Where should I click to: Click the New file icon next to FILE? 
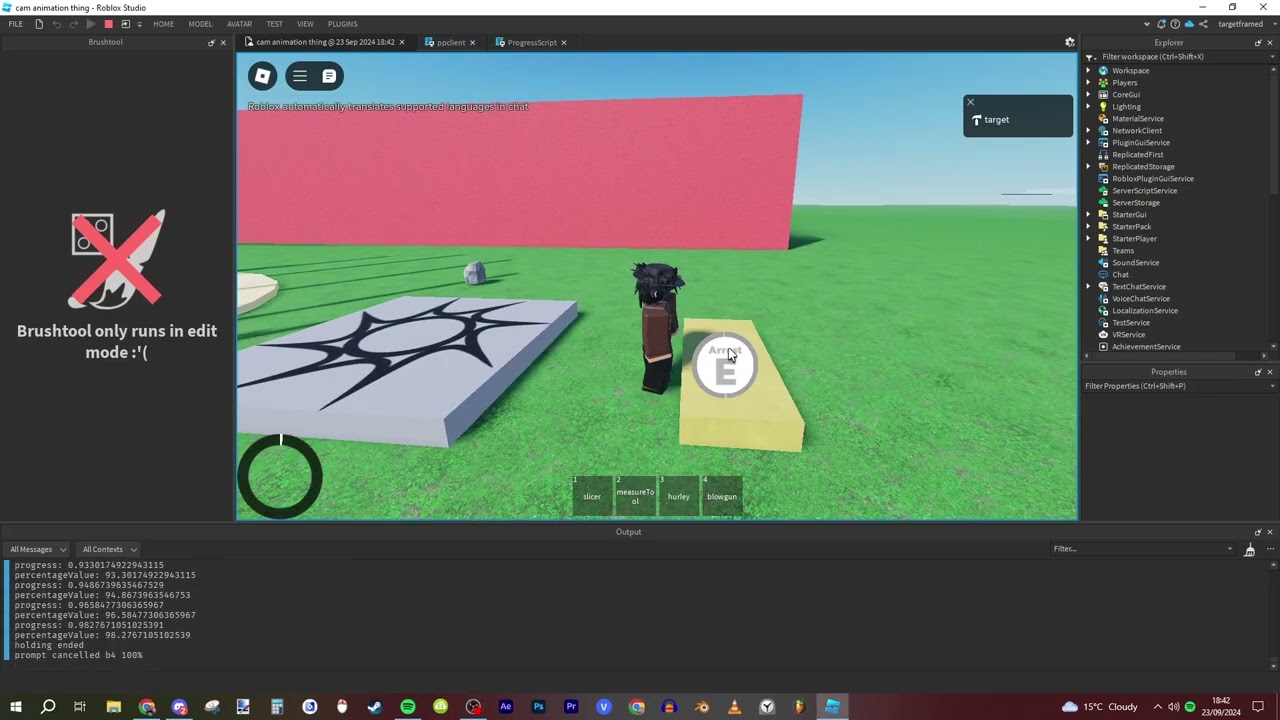pos(39,24)
